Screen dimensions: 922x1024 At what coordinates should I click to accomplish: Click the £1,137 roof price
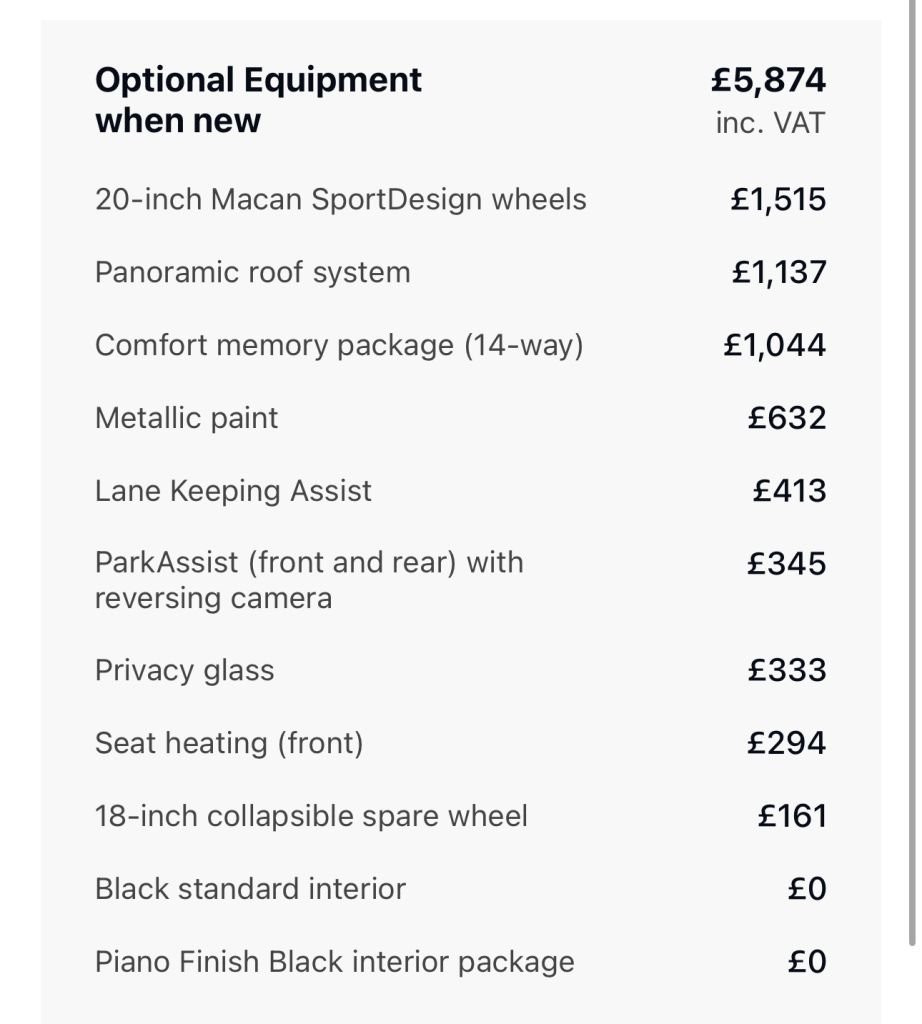tap(778, 272)
